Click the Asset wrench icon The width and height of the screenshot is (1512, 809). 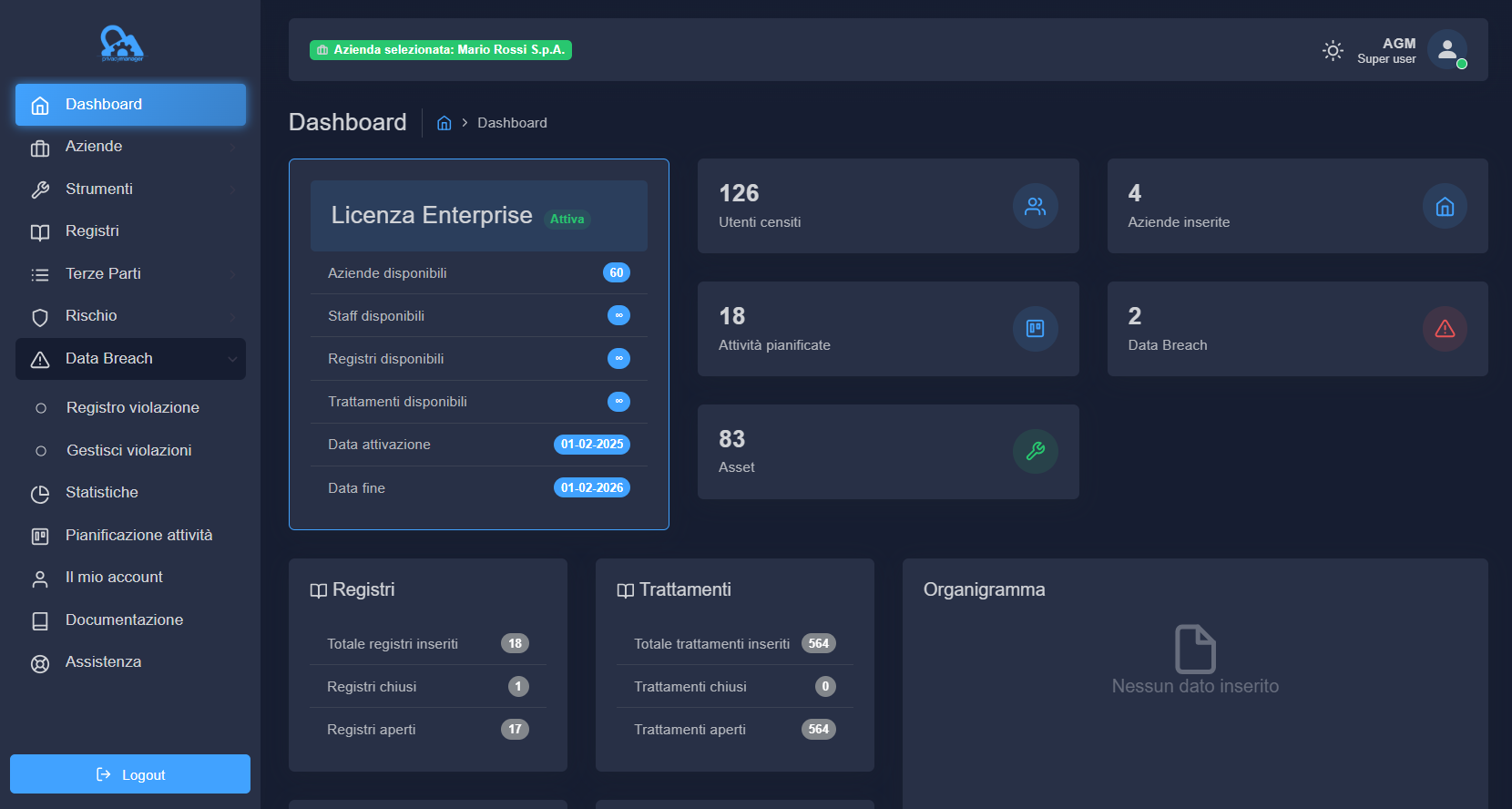[1035, 451]
